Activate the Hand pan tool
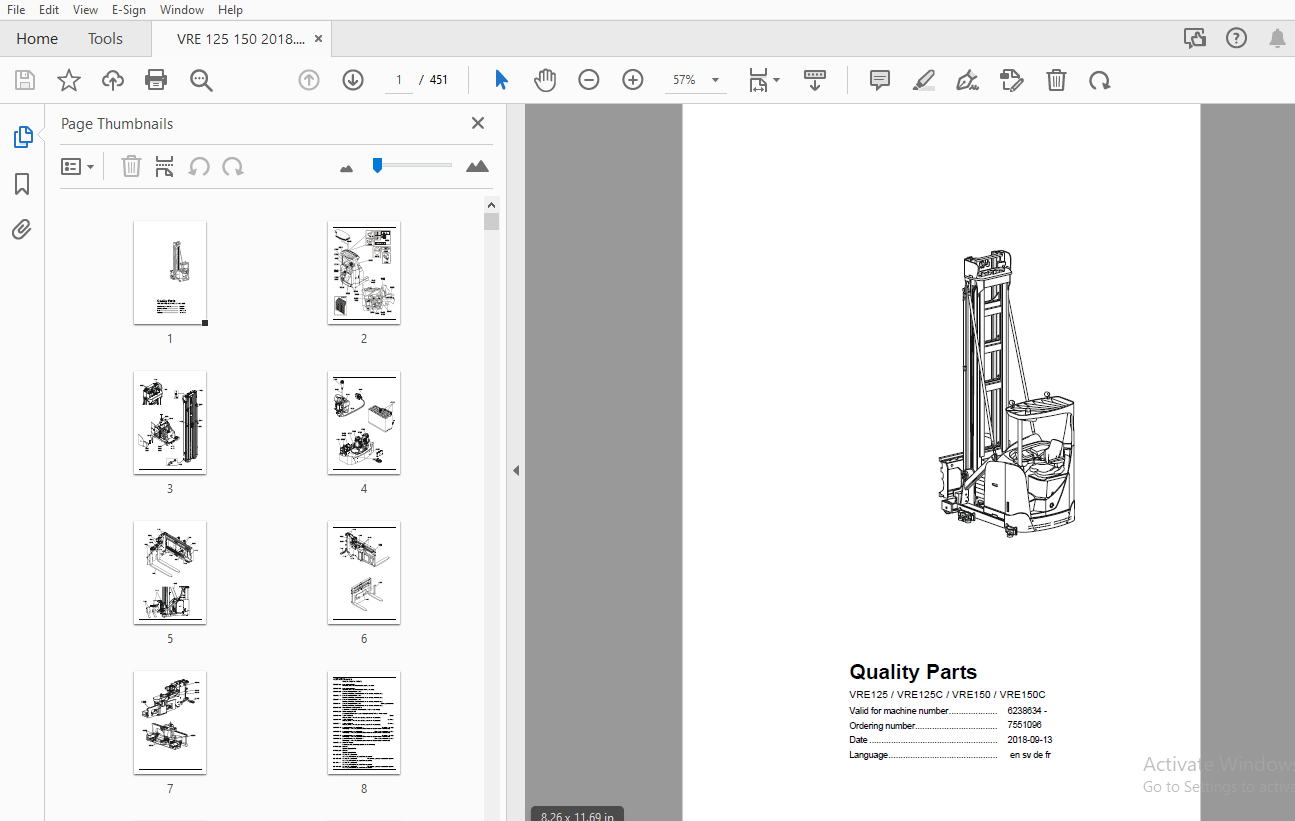The width and height of the screenshot is (1295, 821). click(x=544, y=80)
